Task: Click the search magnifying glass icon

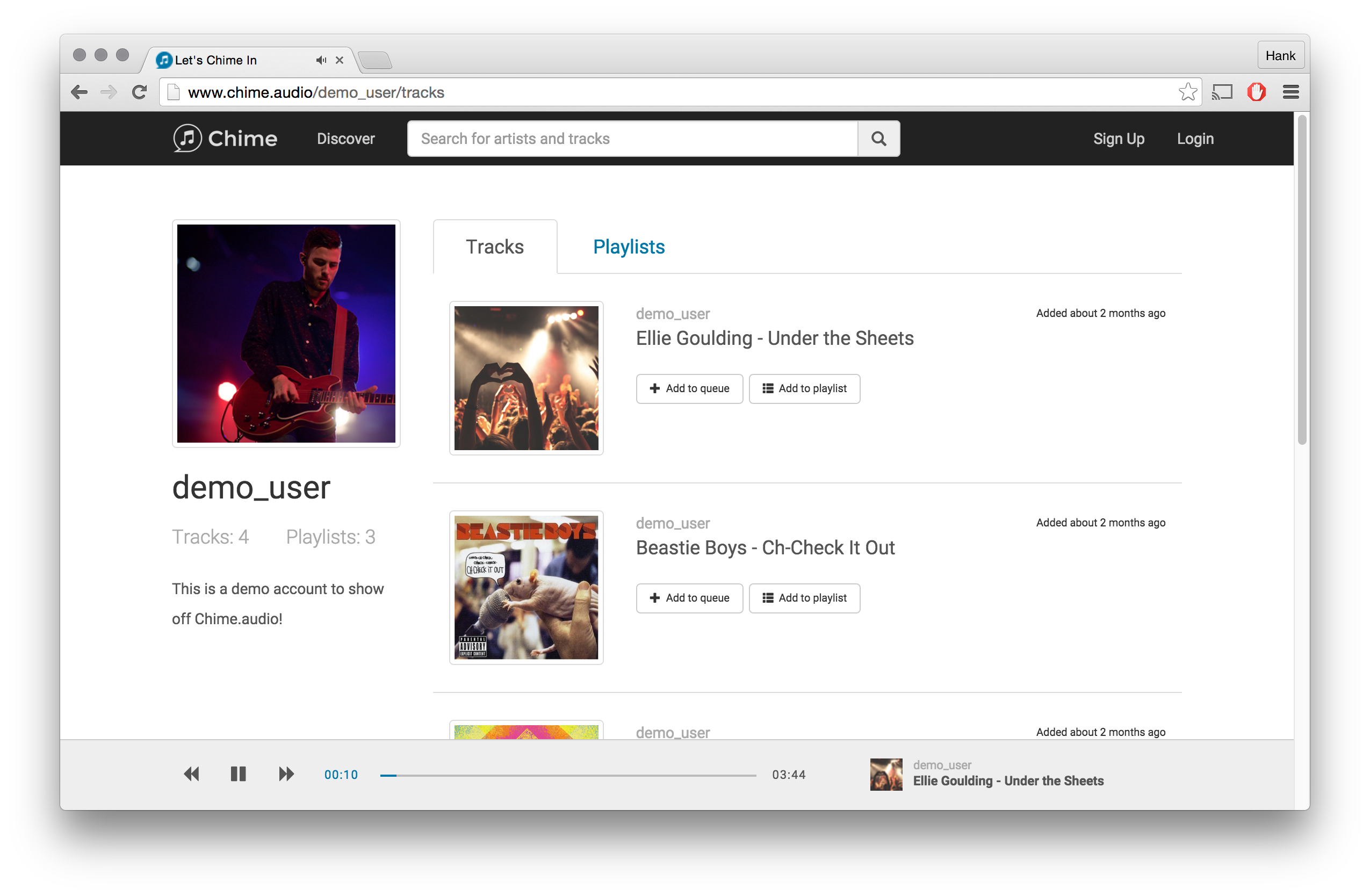Action: point(879,139)
